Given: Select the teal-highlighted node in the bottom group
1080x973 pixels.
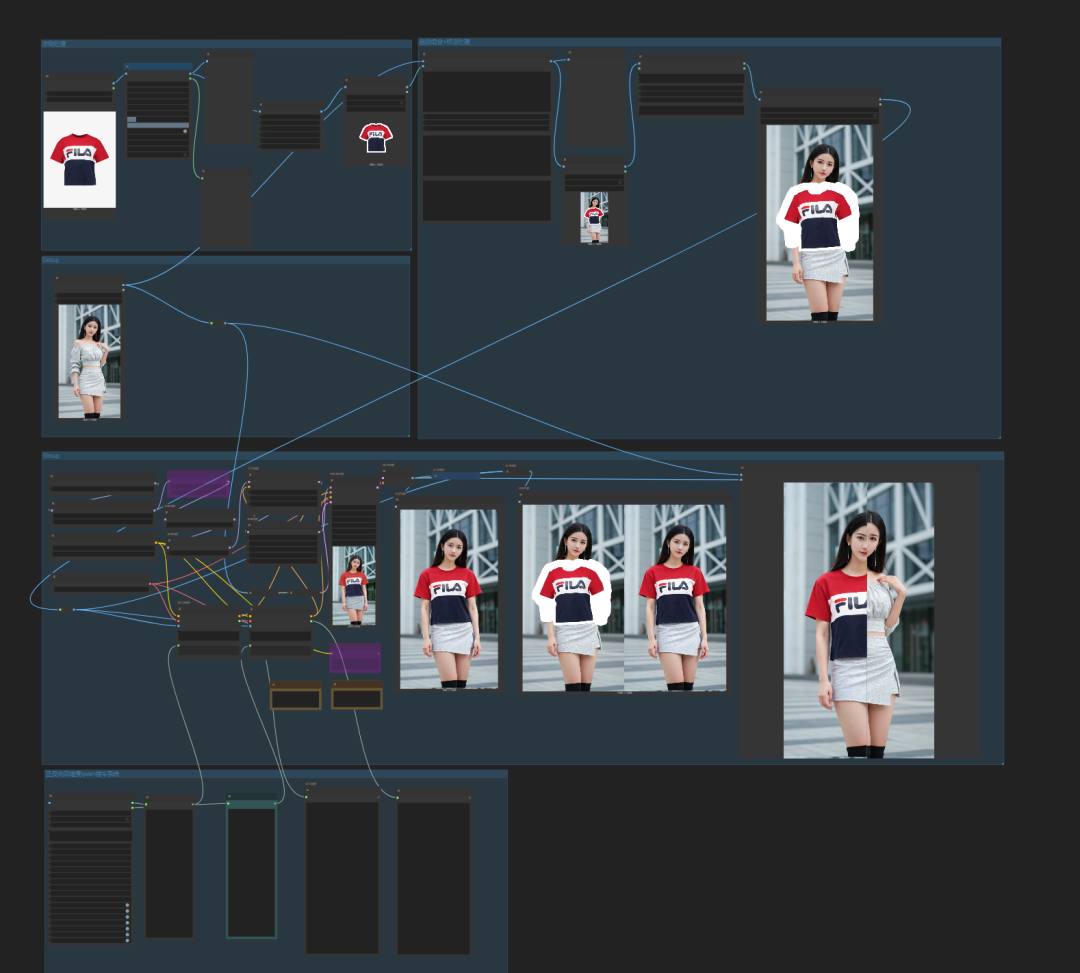Looking at the screenshot, I should tap(251, 866).
